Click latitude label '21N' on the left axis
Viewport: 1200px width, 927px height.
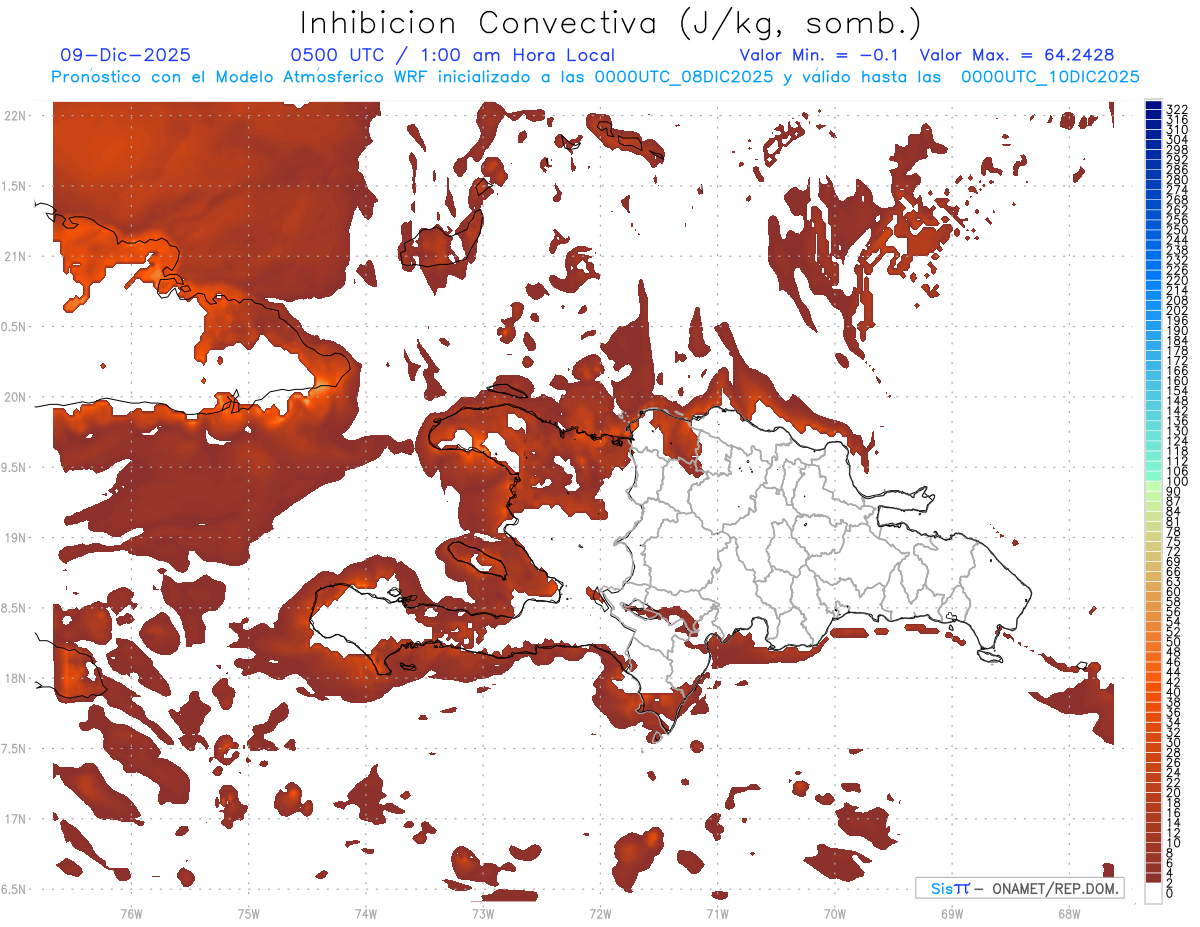13,257
